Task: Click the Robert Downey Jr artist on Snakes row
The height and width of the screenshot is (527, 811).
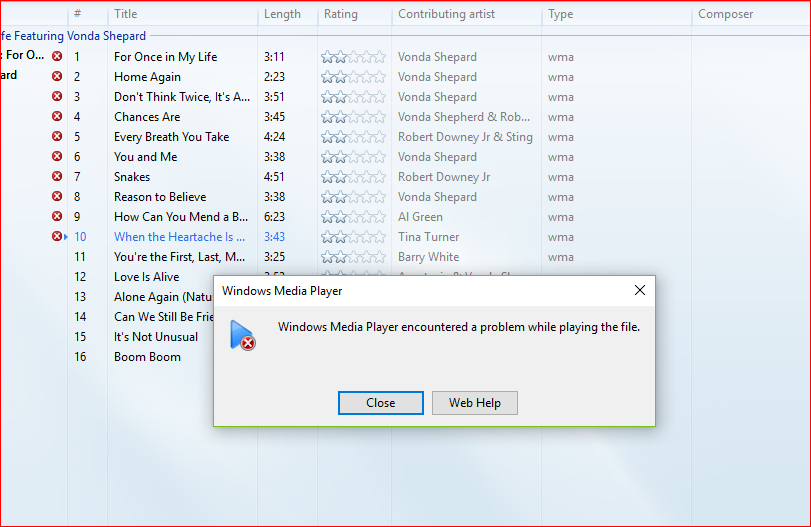Action: click(444, 177)
